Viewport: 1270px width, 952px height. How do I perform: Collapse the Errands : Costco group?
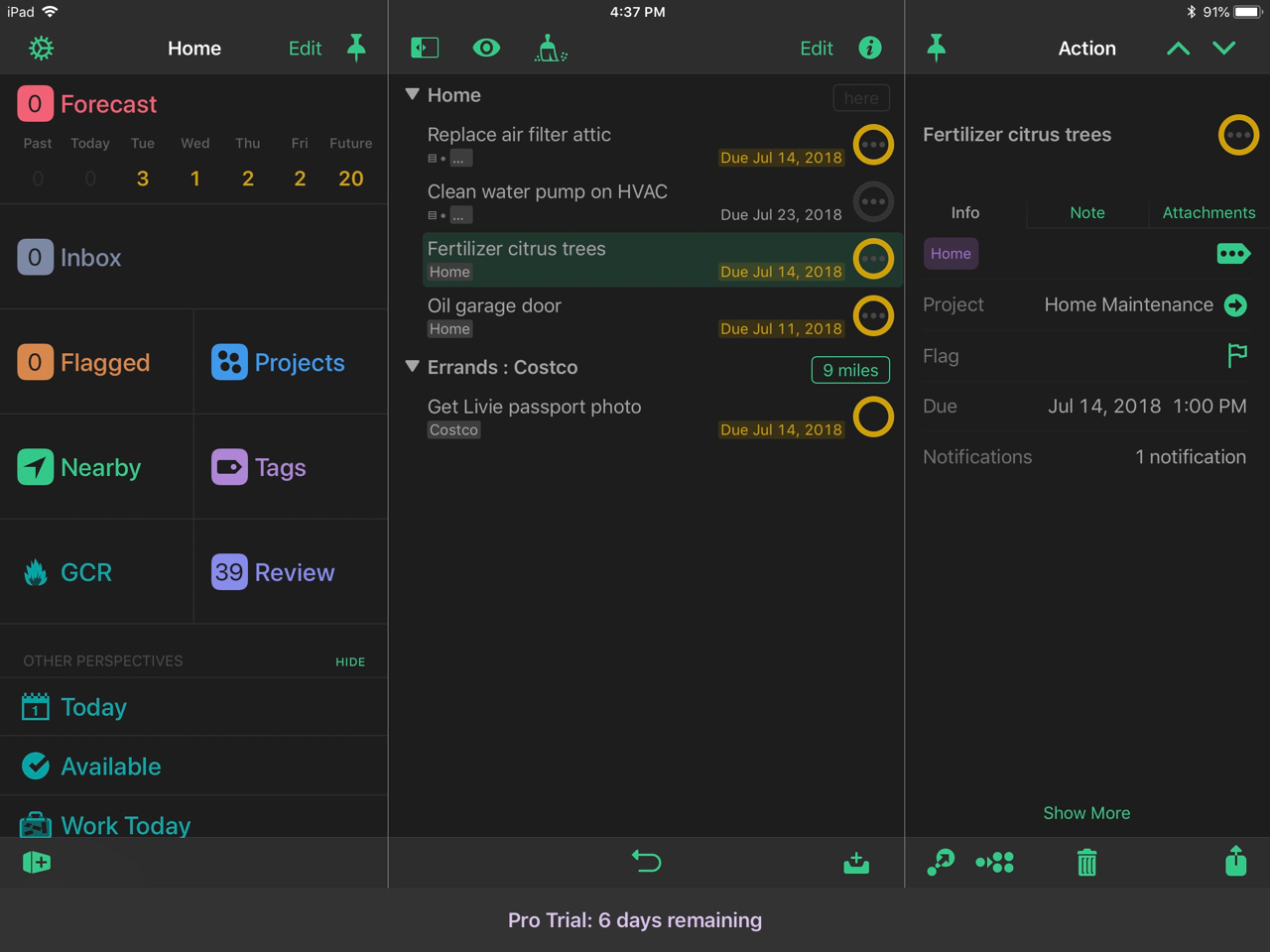tap(413, 367)
